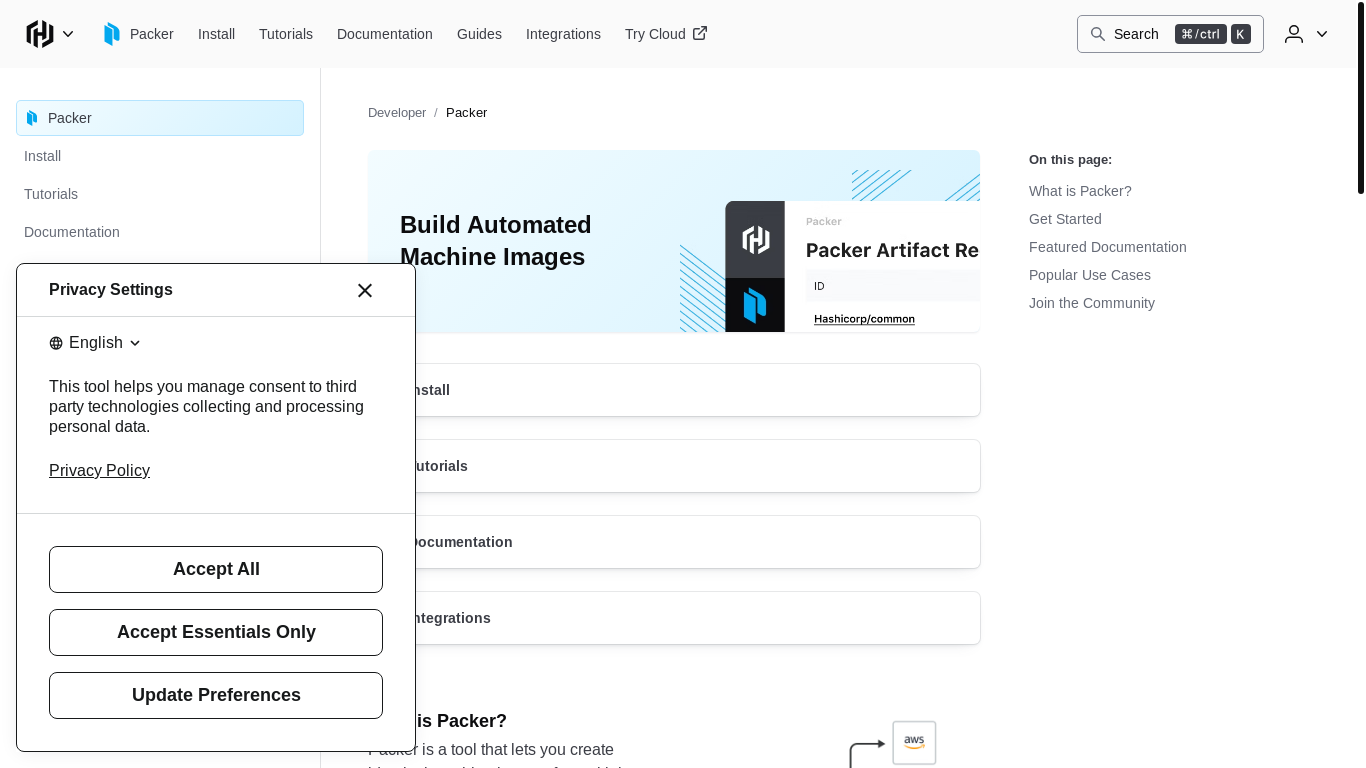Jump to What is Packer? section
1366x768 pixels.
coord(1080,191)
